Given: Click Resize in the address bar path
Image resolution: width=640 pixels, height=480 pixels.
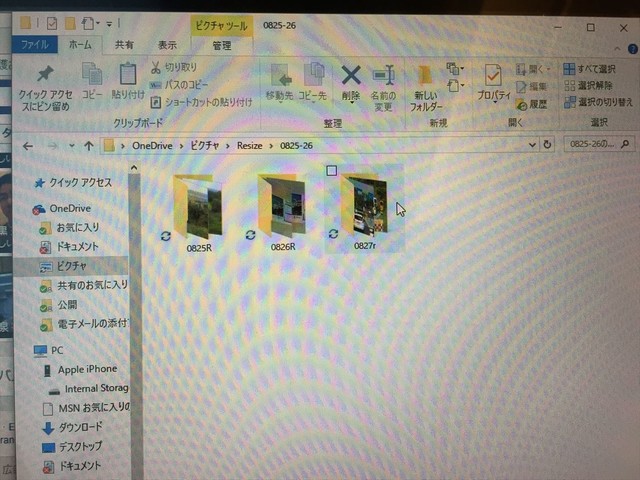Looking at the screenshot, I should 249,146.
